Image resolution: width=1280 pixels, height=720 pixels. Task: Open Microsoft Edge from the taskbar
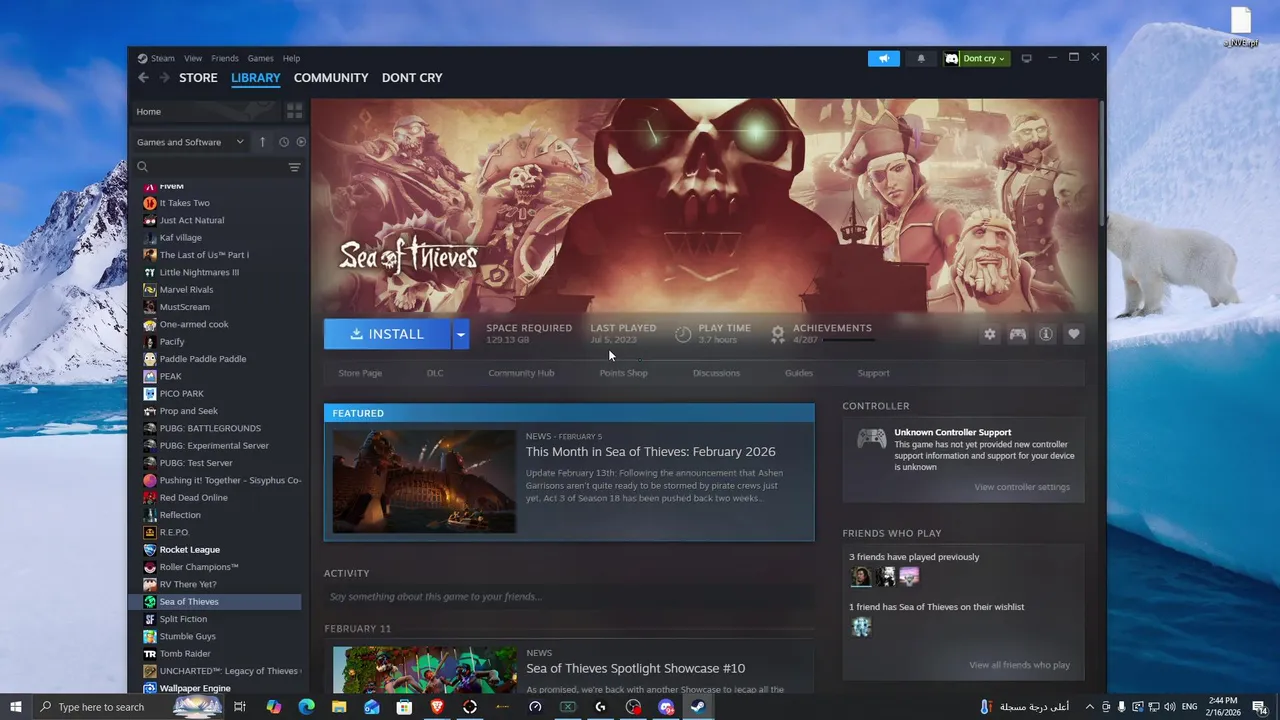(306, 707)
